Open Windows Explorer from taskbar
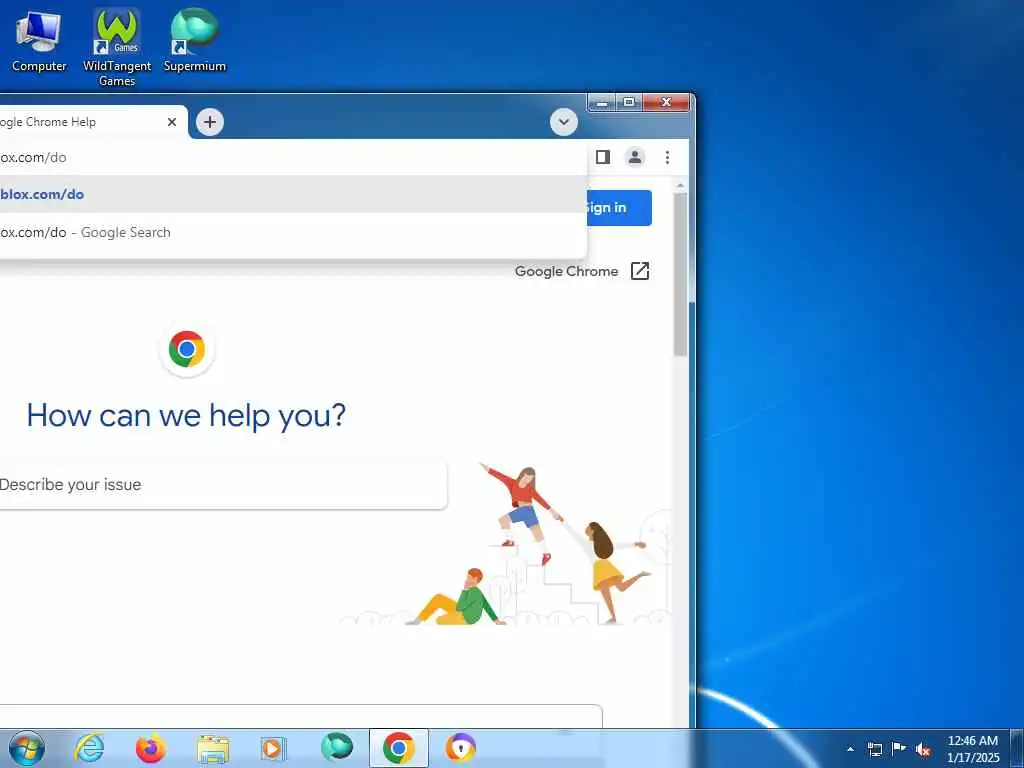 pos(213,749)
